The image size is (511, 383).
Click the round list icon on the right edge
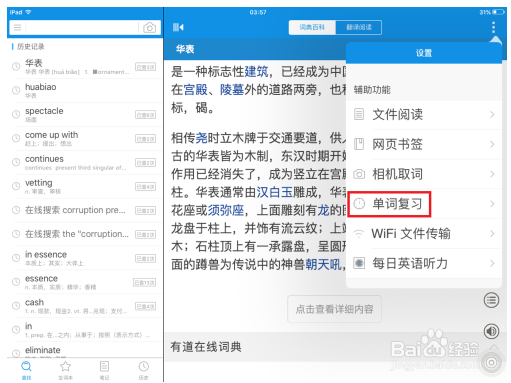[x=491, y=300]
